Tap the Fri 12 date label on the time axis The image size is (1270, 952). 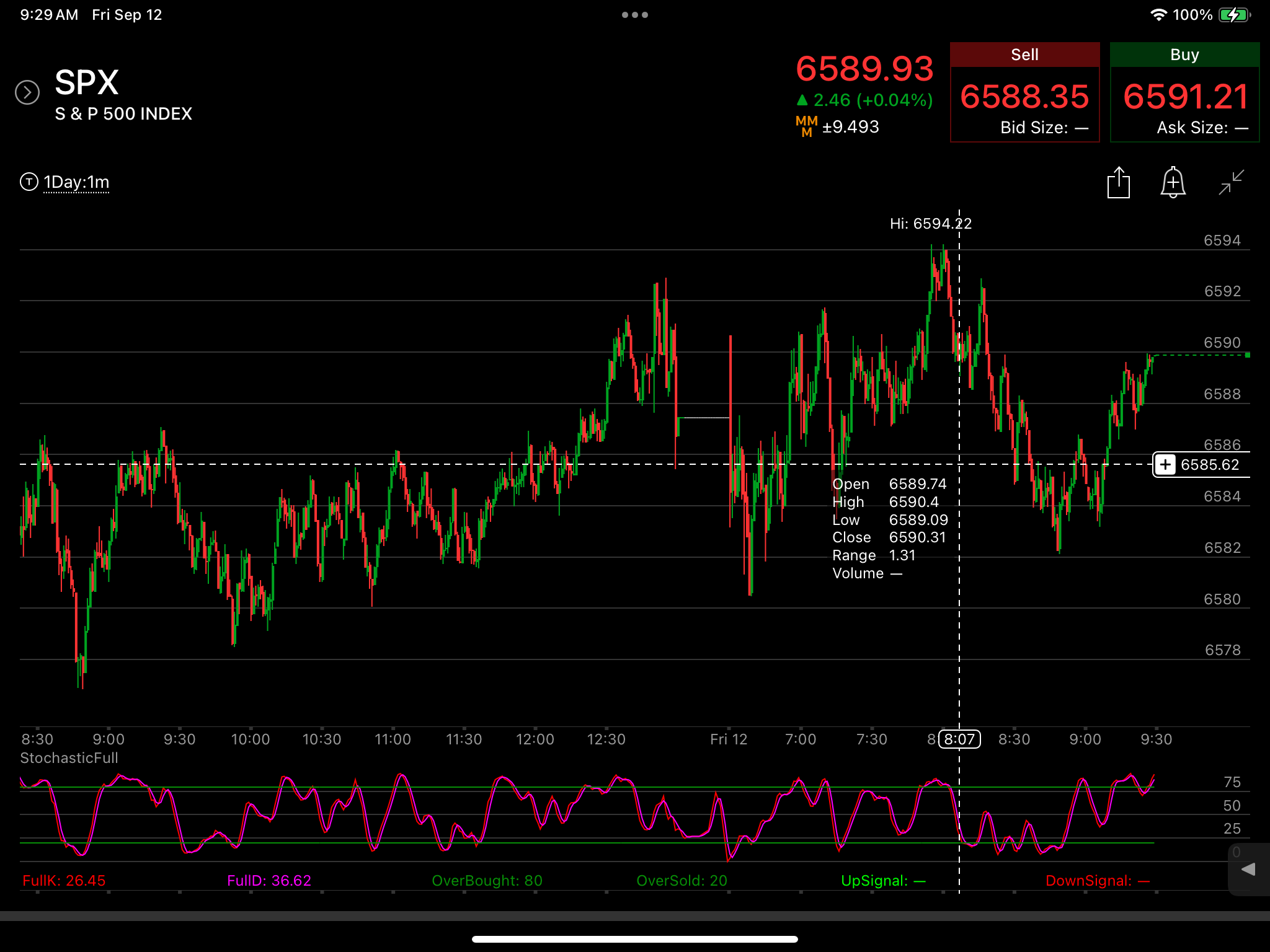pos(729,739)
